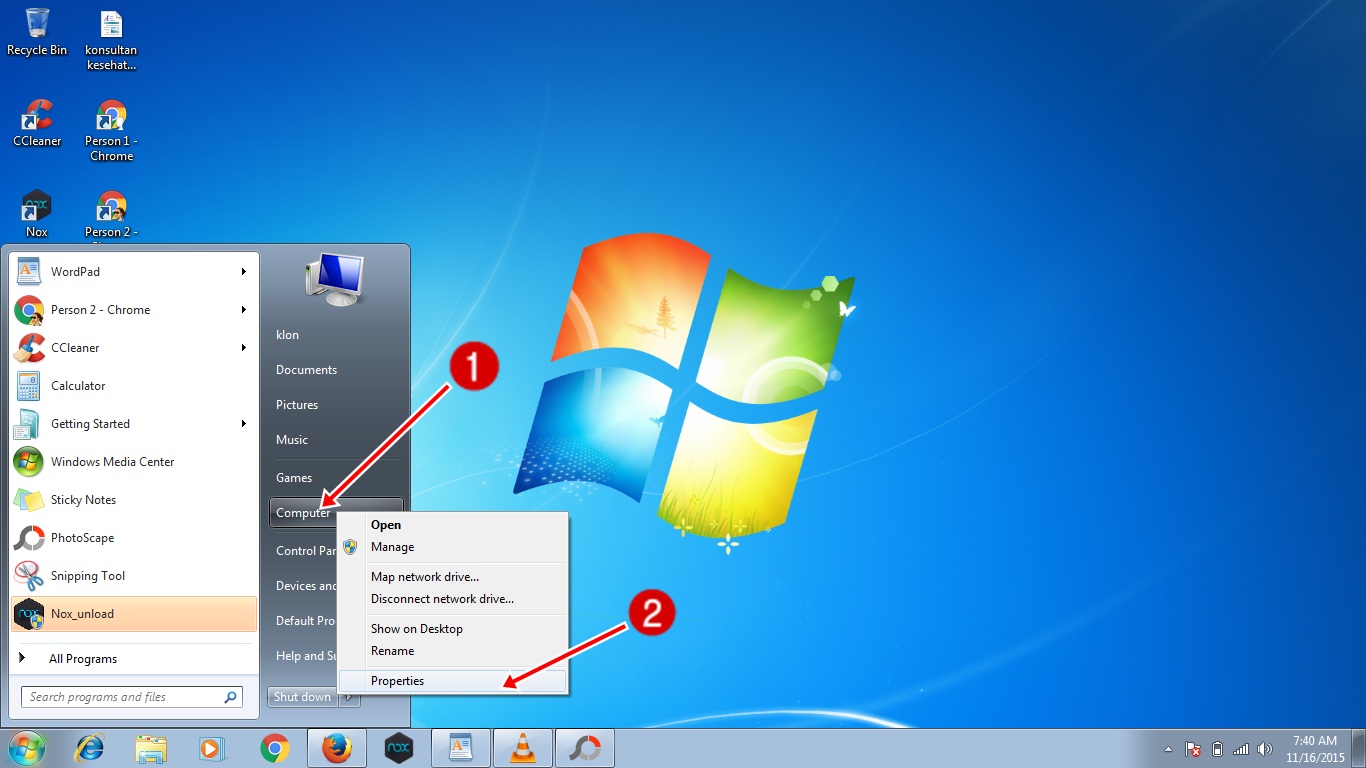The width and height of the screenshot is (1366, 768).
Task: Launch Calculator from the Start menu
Action: click(x=133, y=386)
